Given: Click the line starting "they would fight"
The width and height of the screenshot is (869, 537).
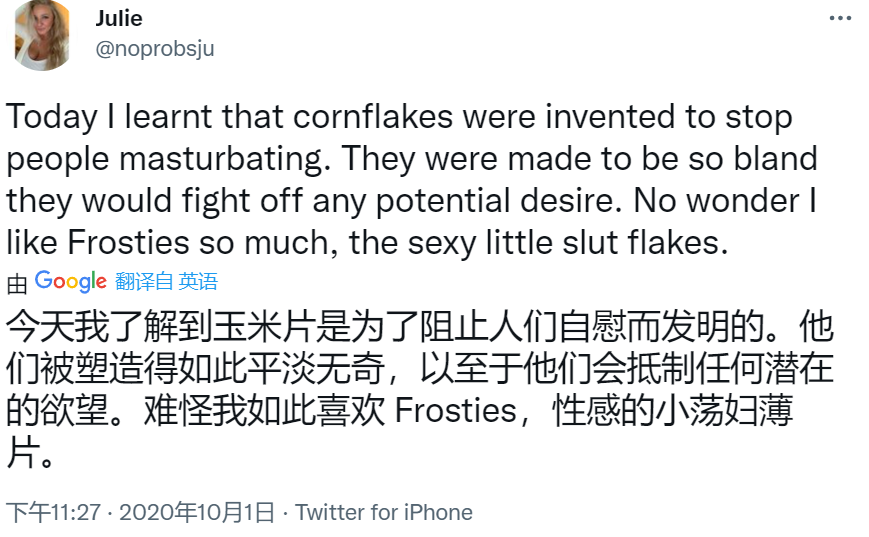Looking at the screenshot, I should [x=411, y=201].
